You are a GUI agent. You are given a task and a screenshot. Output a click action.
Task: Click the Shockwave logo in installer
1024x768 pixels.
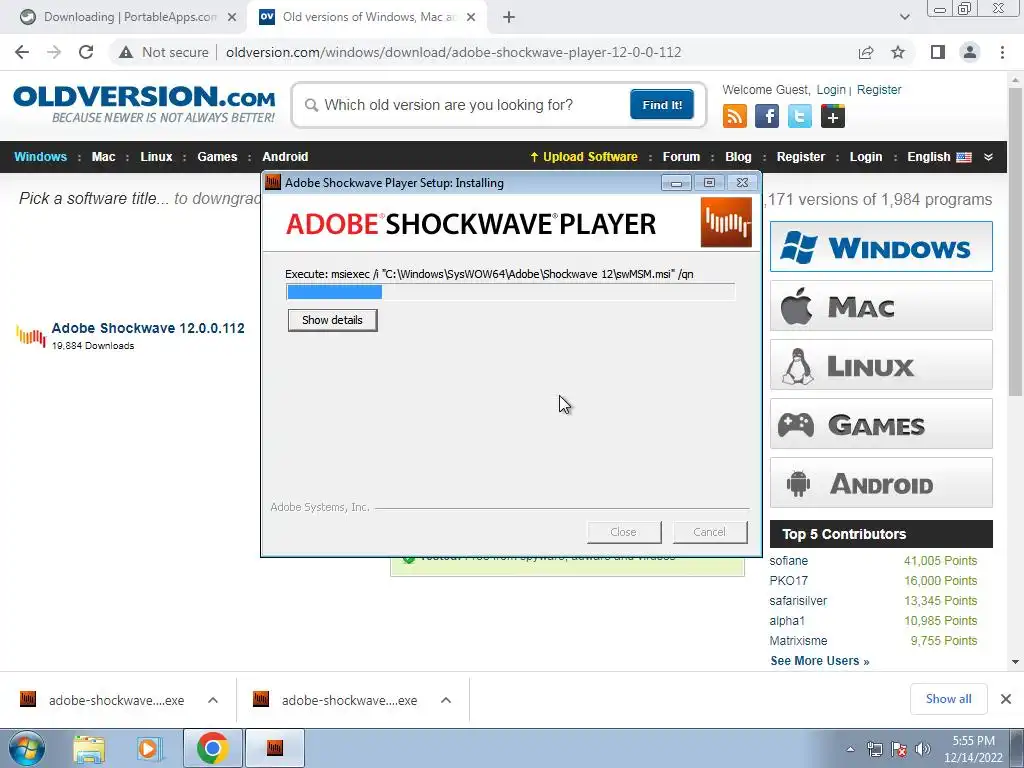[x=726, y=223]
